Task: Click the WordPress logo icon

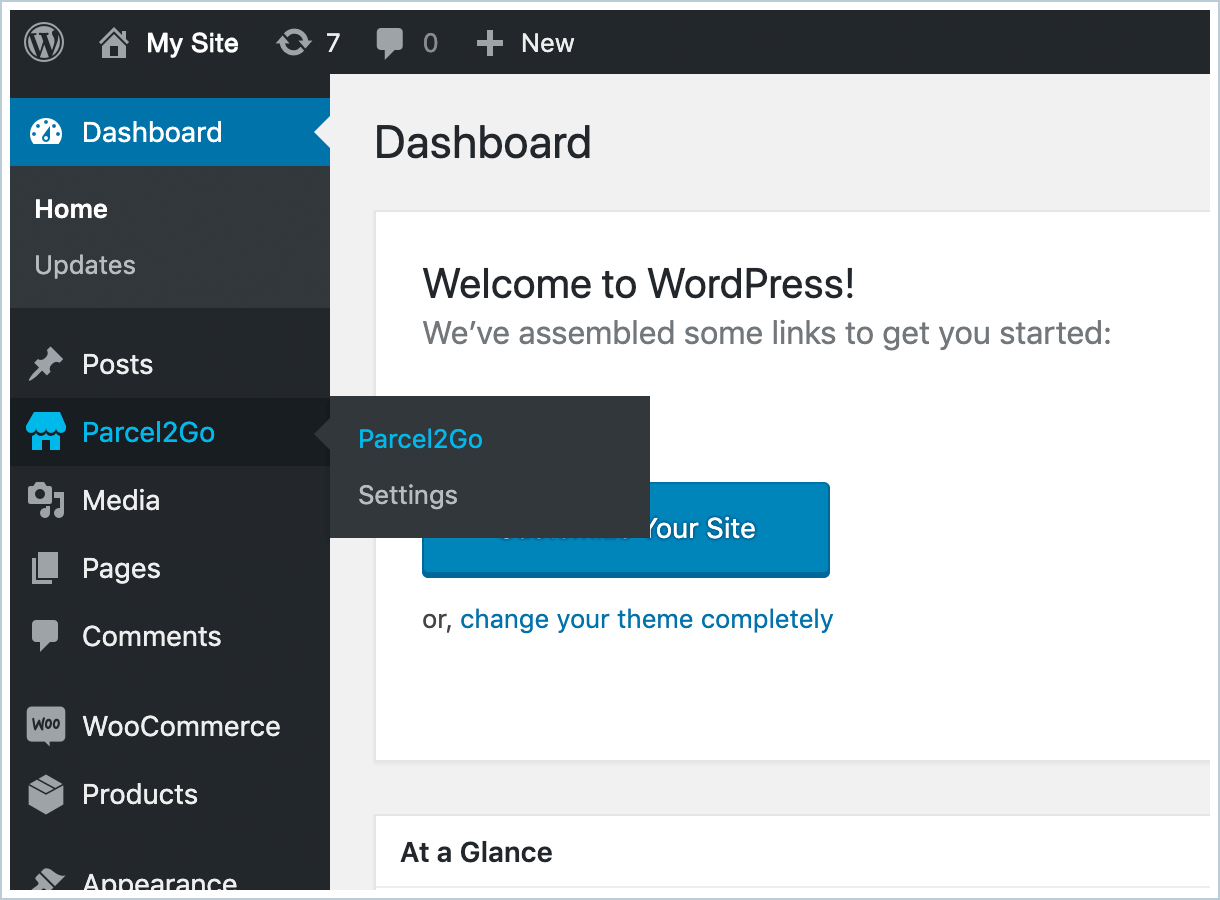Action: [x=44, y=43]
